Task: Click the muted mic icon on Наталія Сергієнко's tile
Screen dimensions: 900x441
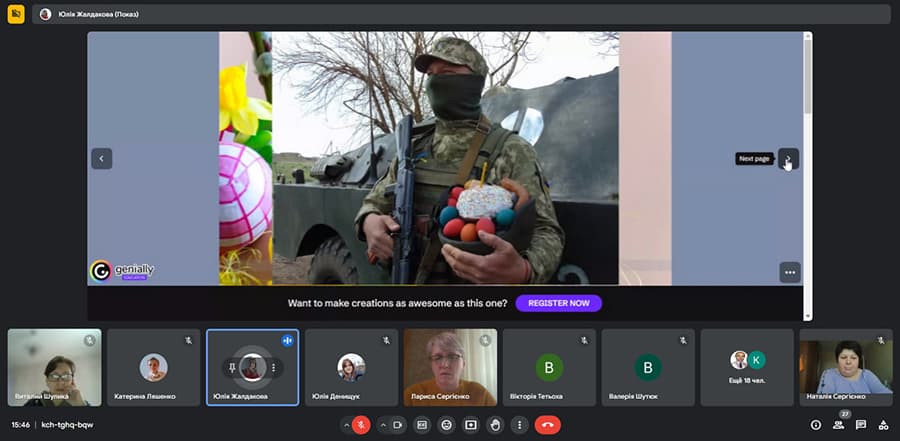Action: click(881, 341)
